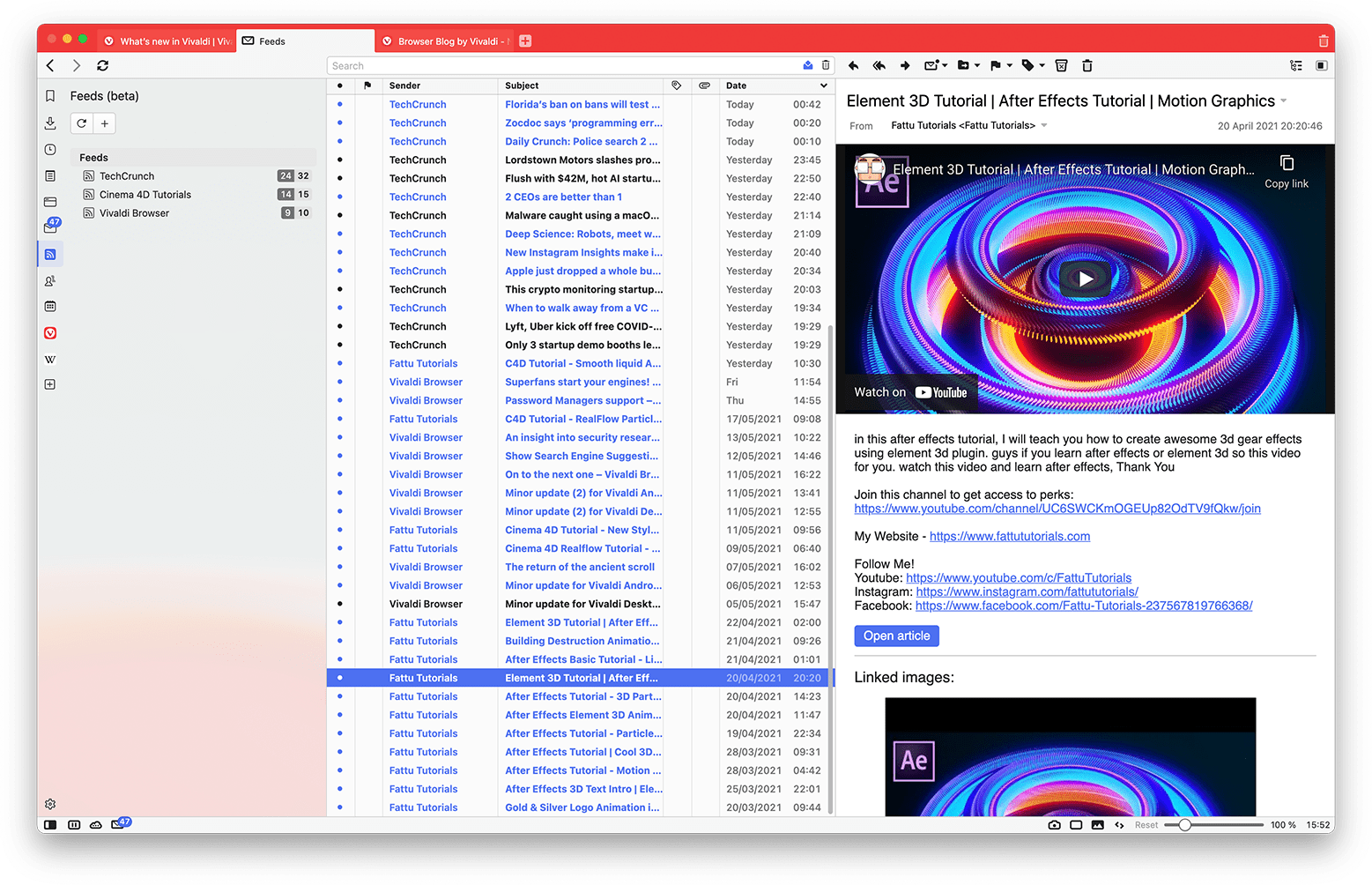Open the Date column sort dropdown
The width and height of the screenshot is (1372, 885).
coord(823,86)
